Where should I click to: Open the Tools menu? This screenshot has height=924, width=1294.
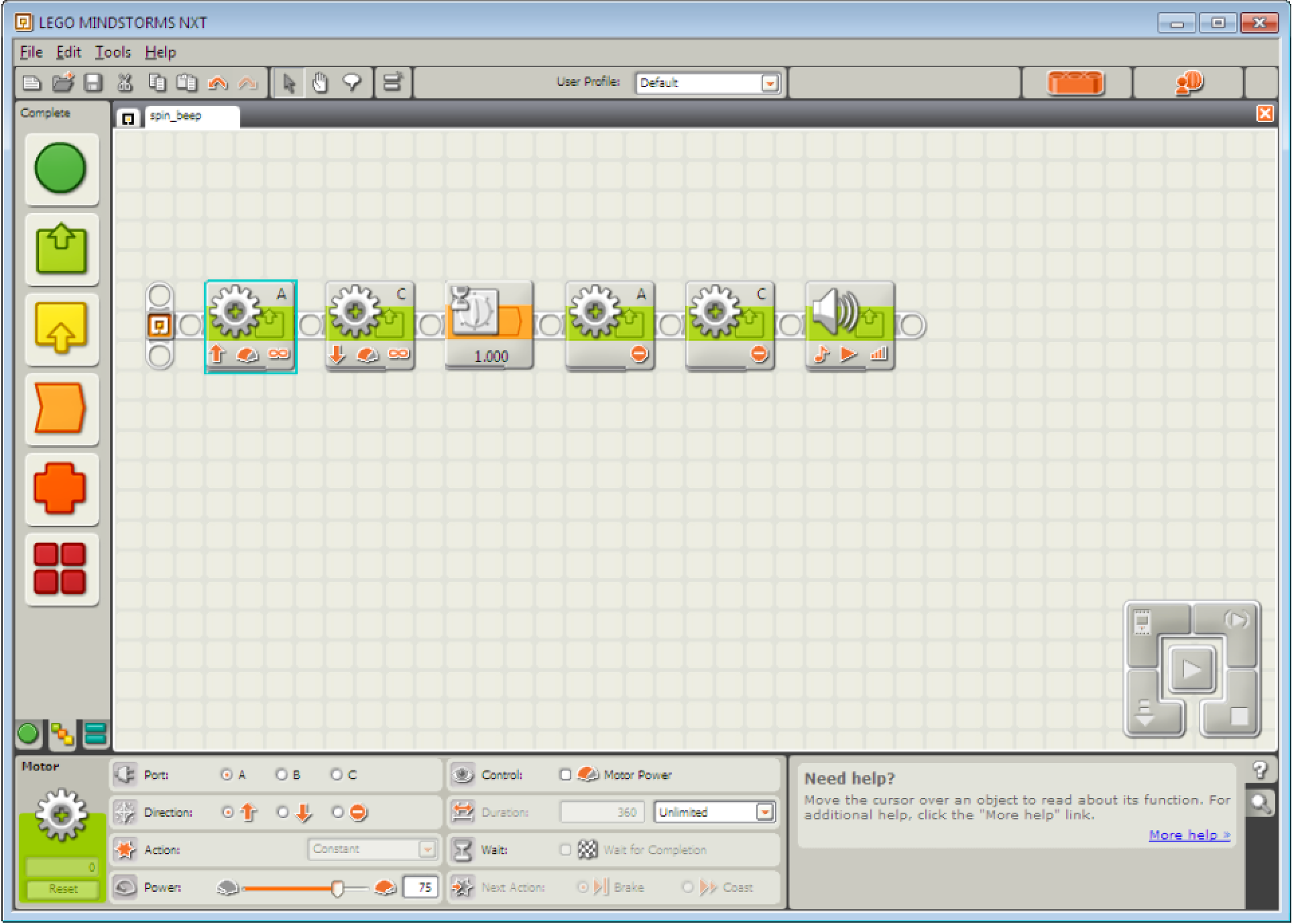click(113, 52)
